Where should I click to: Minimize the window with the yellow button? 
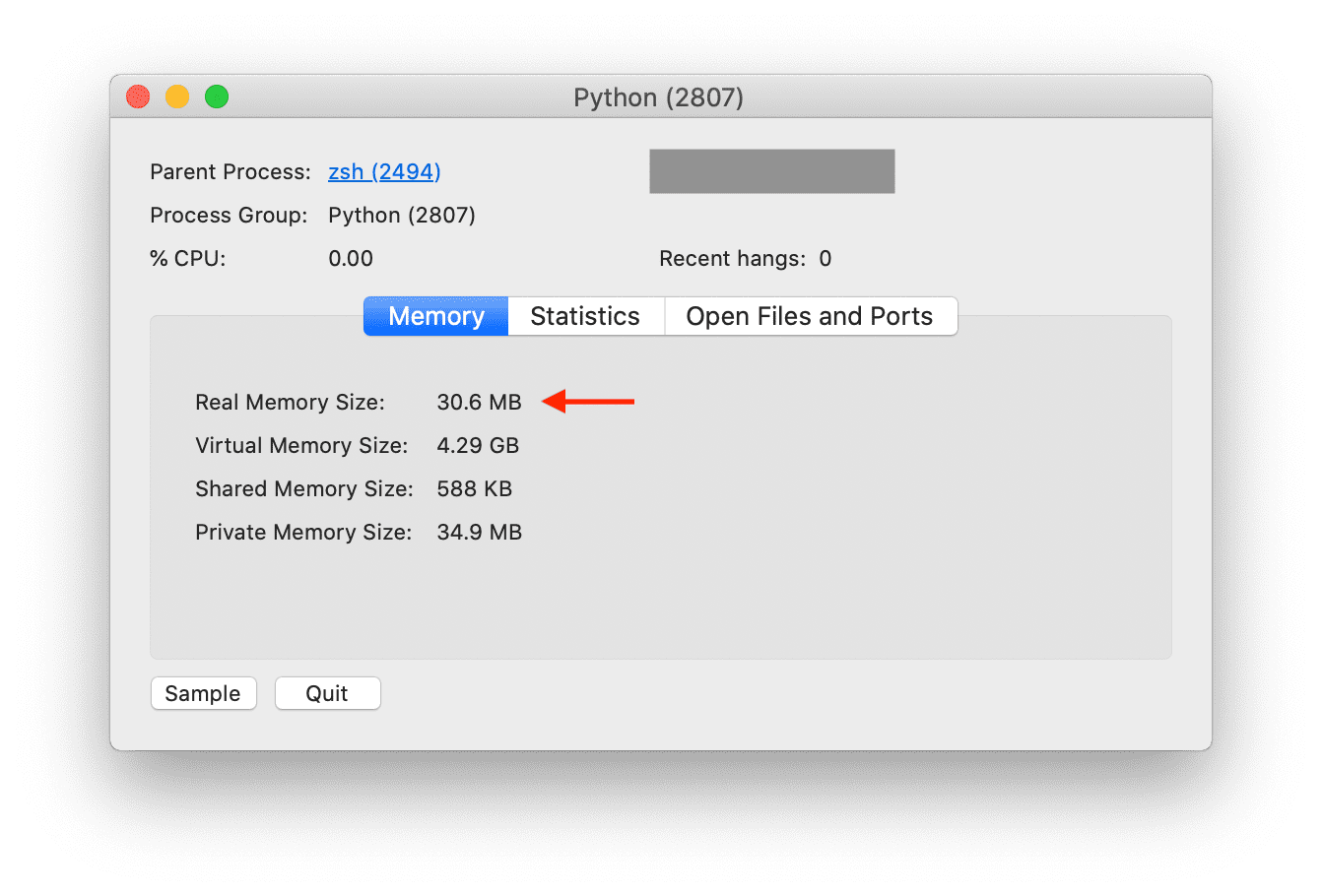click(x=177, y=96)
